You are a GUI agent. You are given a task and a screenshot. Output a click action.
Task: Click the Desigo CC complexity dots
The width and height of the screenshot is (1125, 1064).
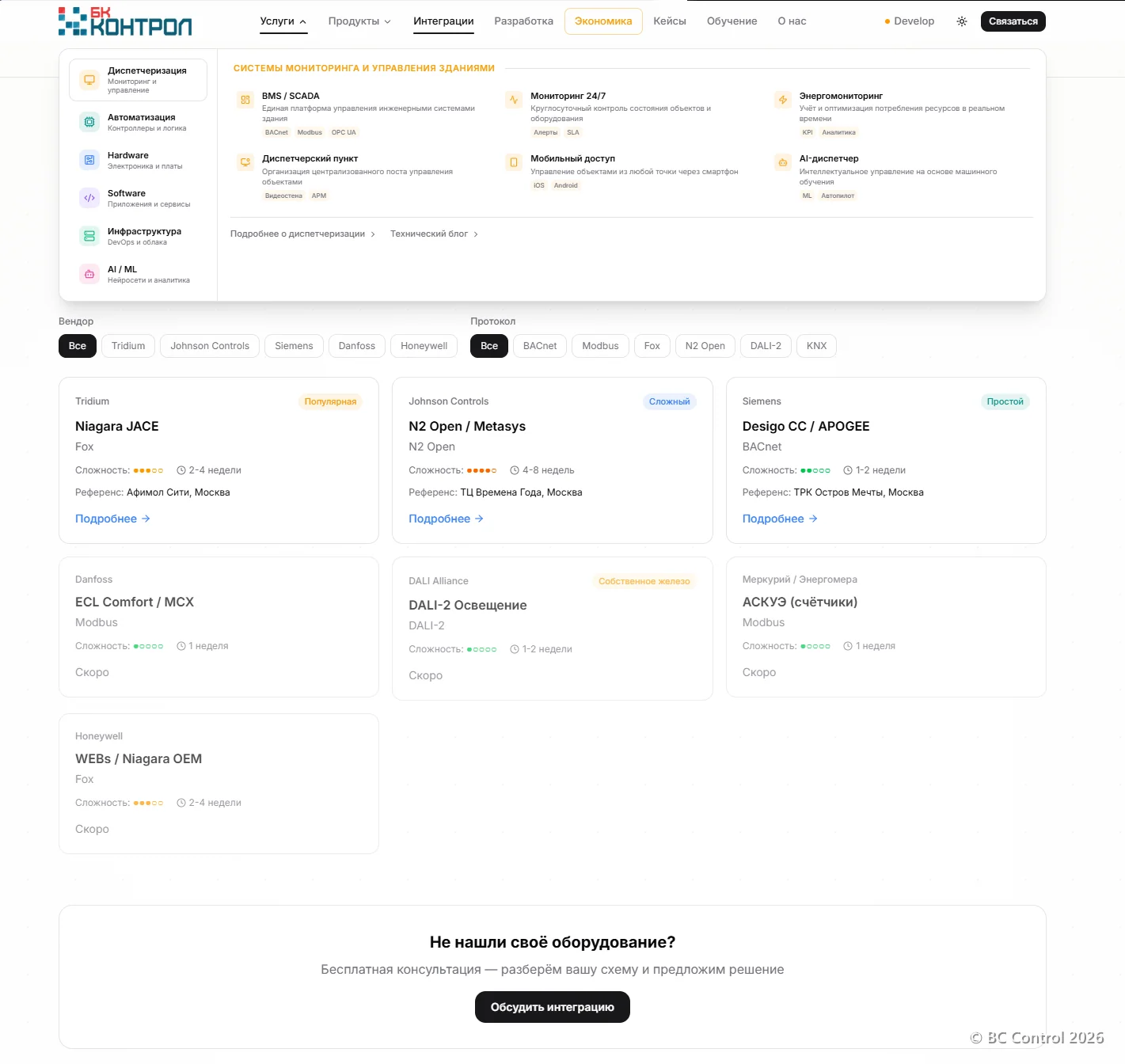pos(815,470)
